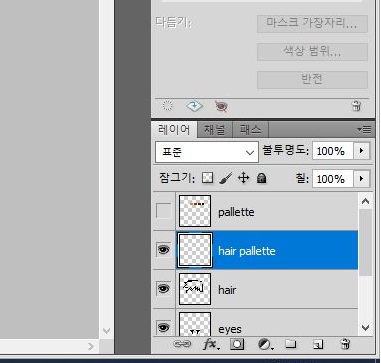Open the 표준 blend mode dropdown
This screenshot has width=381, height=363.
207,152
